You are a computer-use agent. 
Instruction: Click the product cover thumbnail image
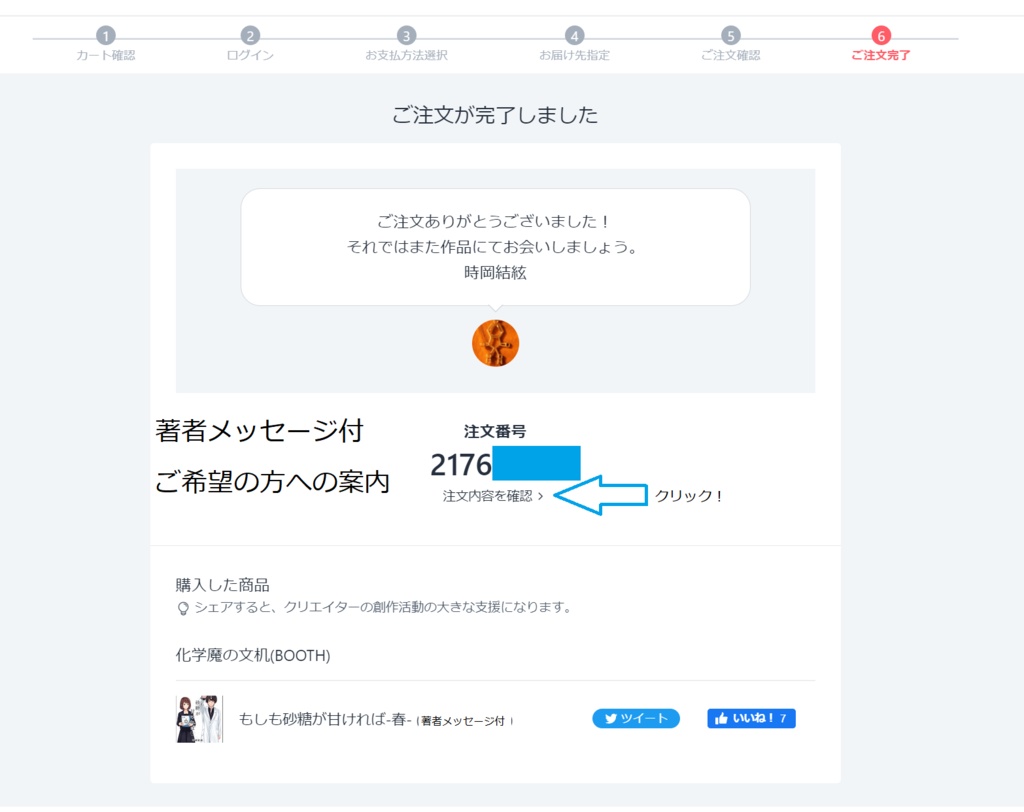[201, 718]
